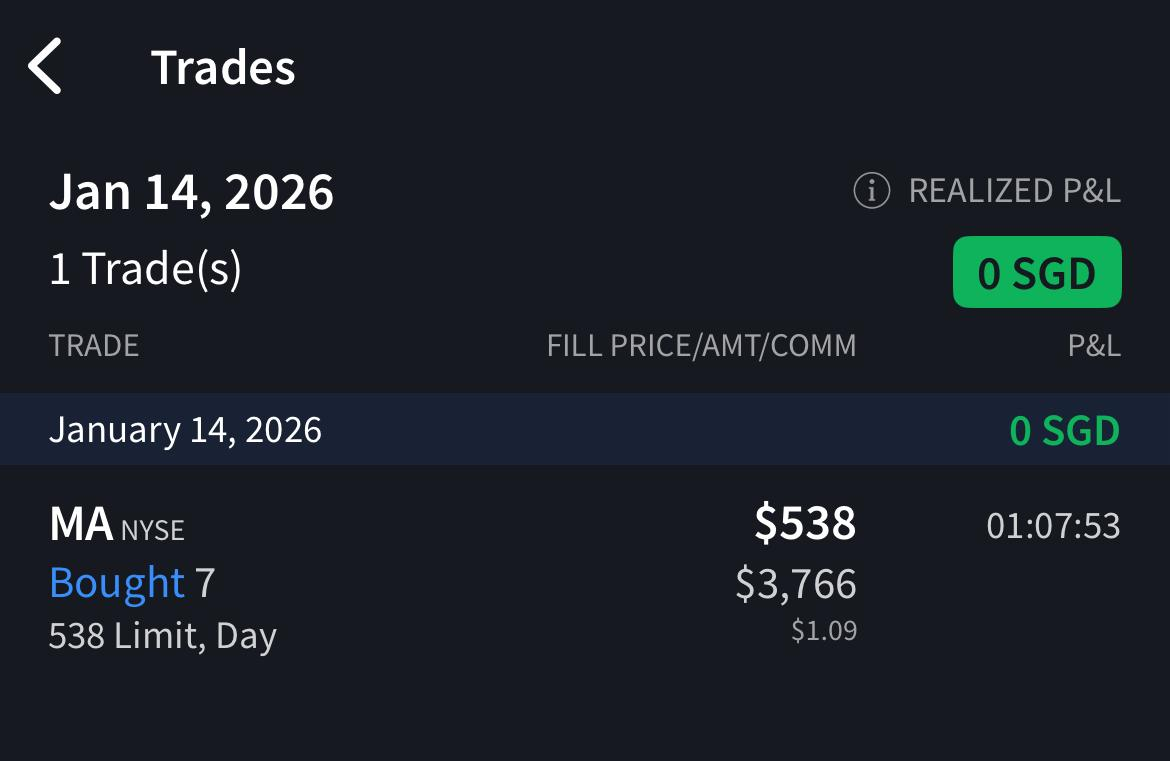Click the green 0 SGD section total

click(x=1064, y=430)
